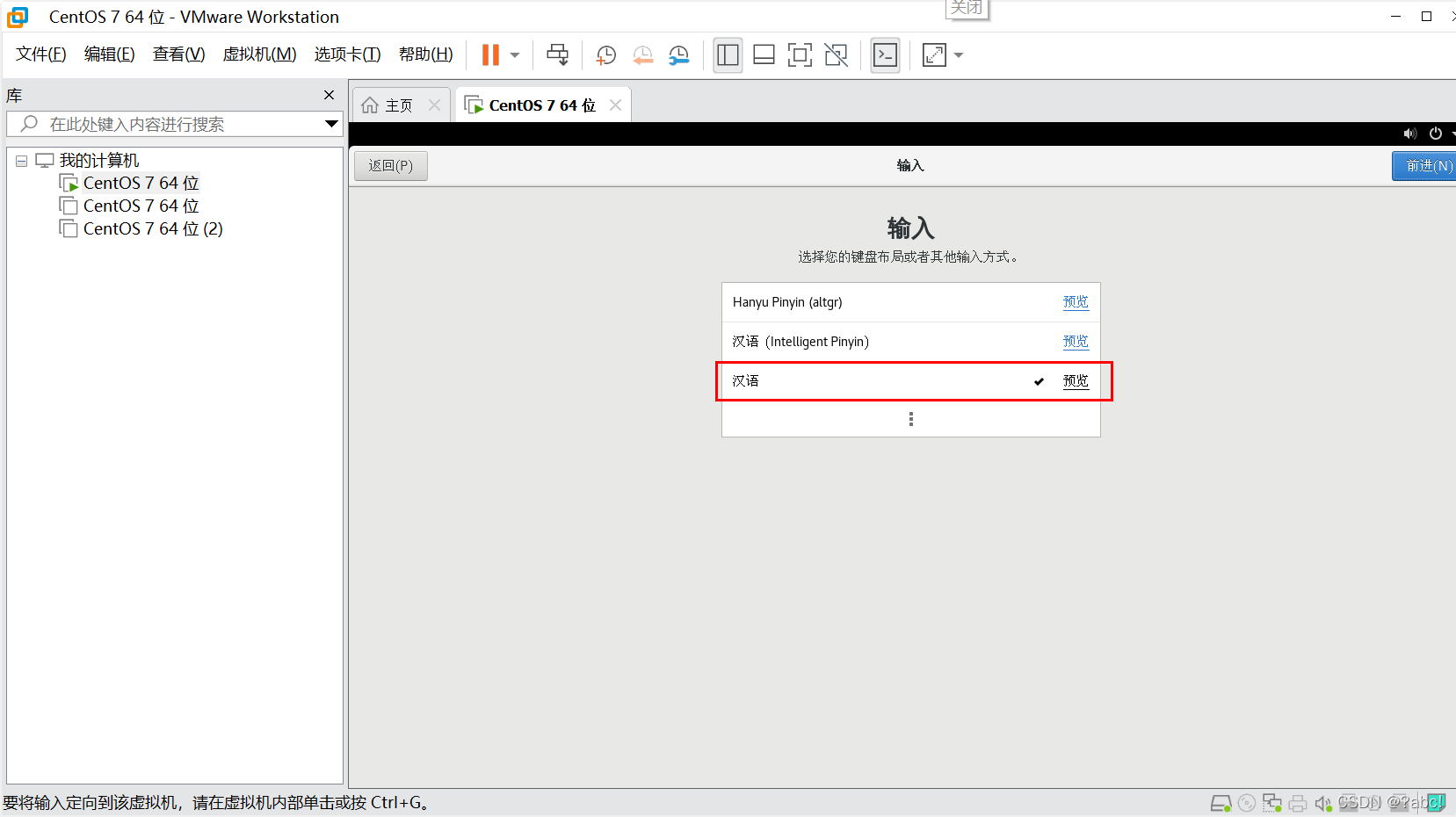The height and width of the screenshot is (817, 1456).
Task: Enter full screen mode icon
Action: click(800, 54)
